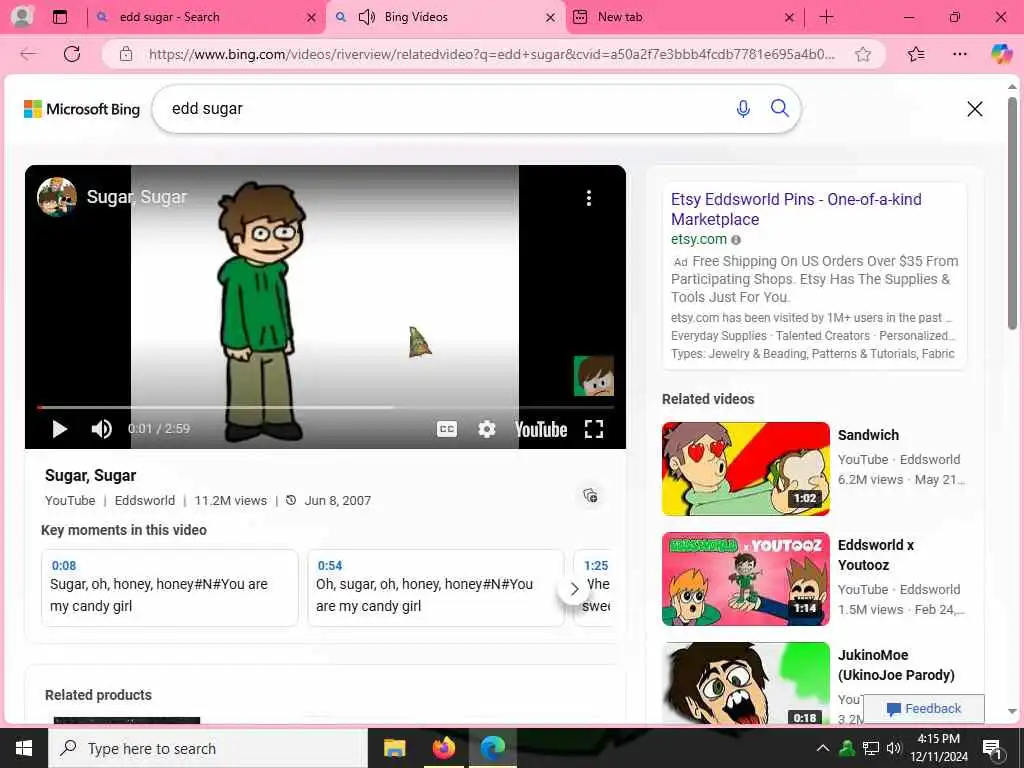
Task: Enter fullscreen video mode
Action: click(594, 429)
